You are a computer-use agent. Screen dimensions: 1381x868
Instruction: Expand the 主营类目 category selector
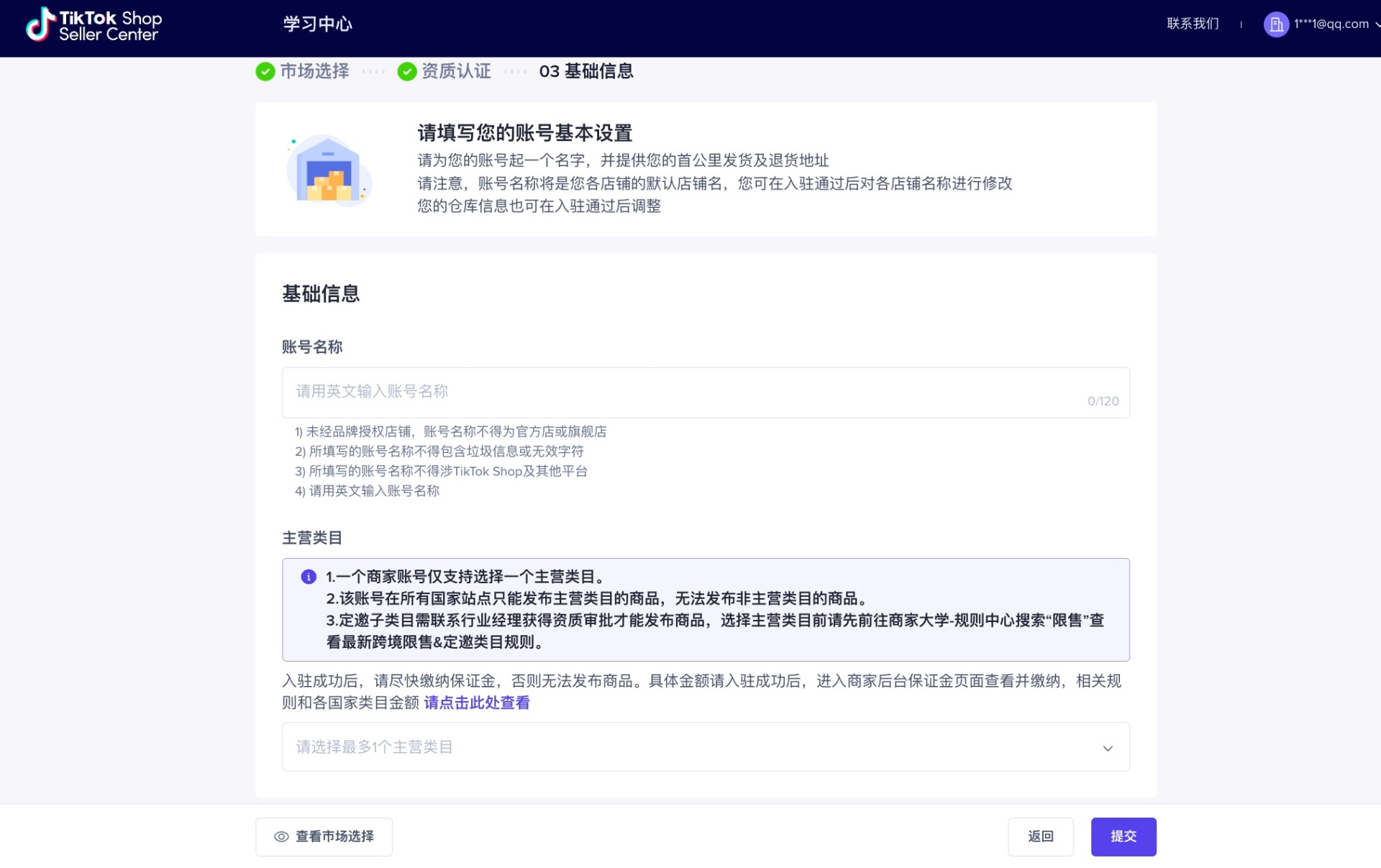705,746
